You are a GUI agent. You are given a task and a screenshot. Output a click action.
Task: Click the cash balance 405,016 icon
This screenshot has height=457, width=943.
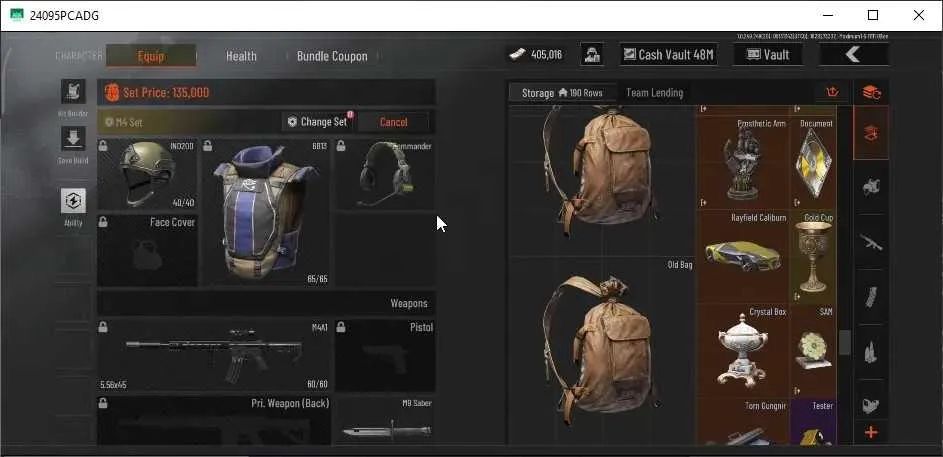coord(517,55)
